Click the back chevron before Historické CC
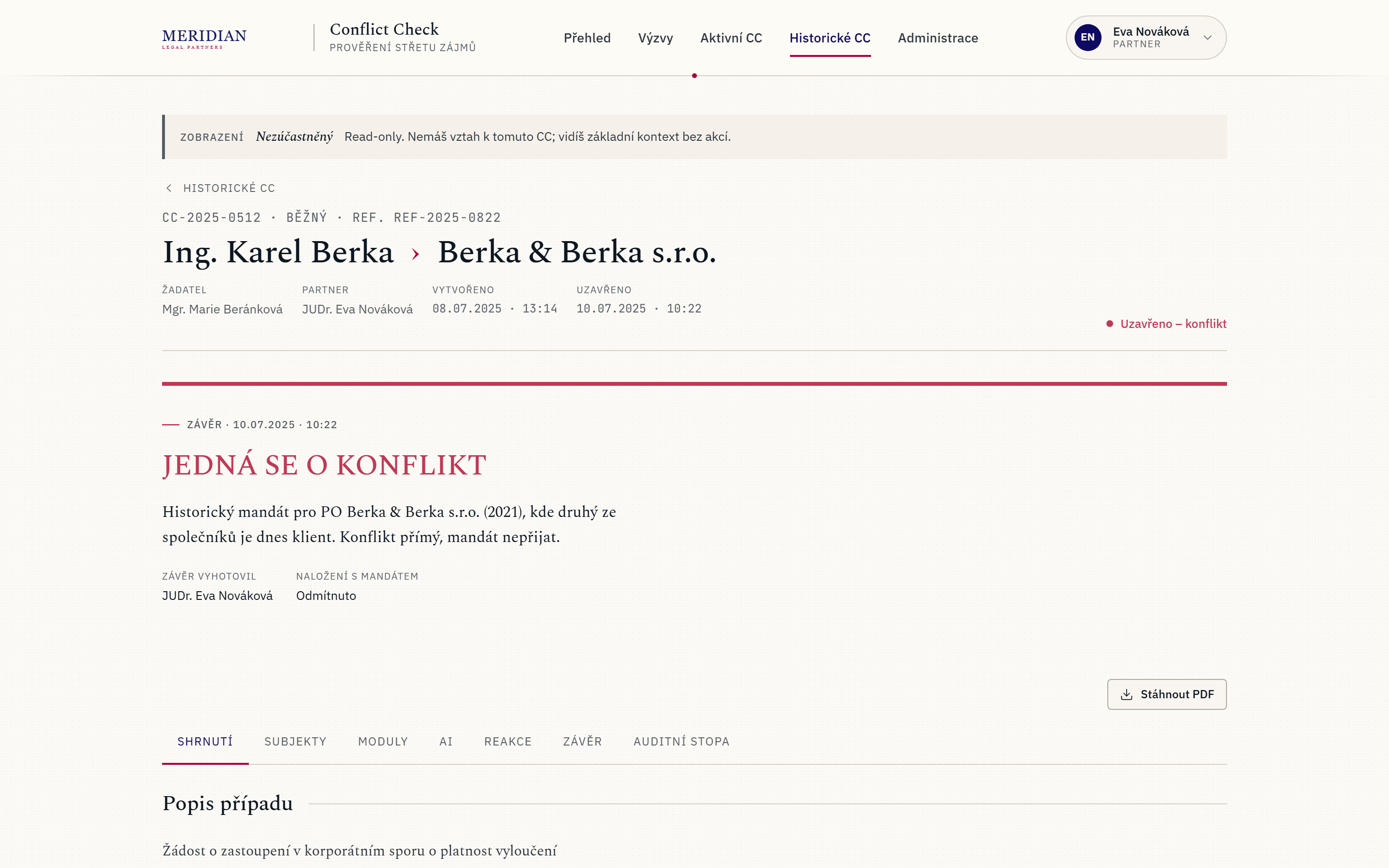1389x868 pixels. pos(169,188)
